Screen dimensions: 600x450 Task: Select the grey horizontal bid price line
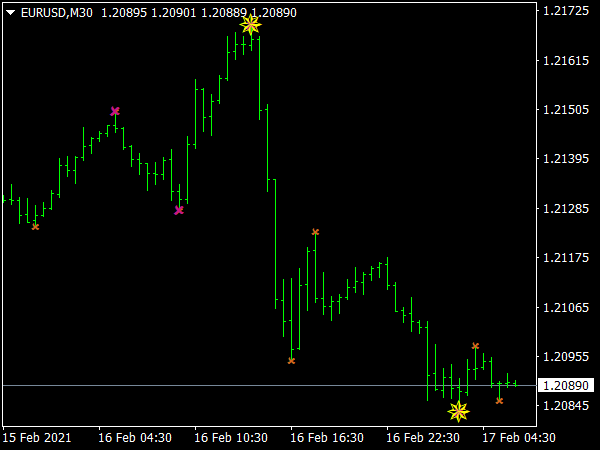[269, 385]
